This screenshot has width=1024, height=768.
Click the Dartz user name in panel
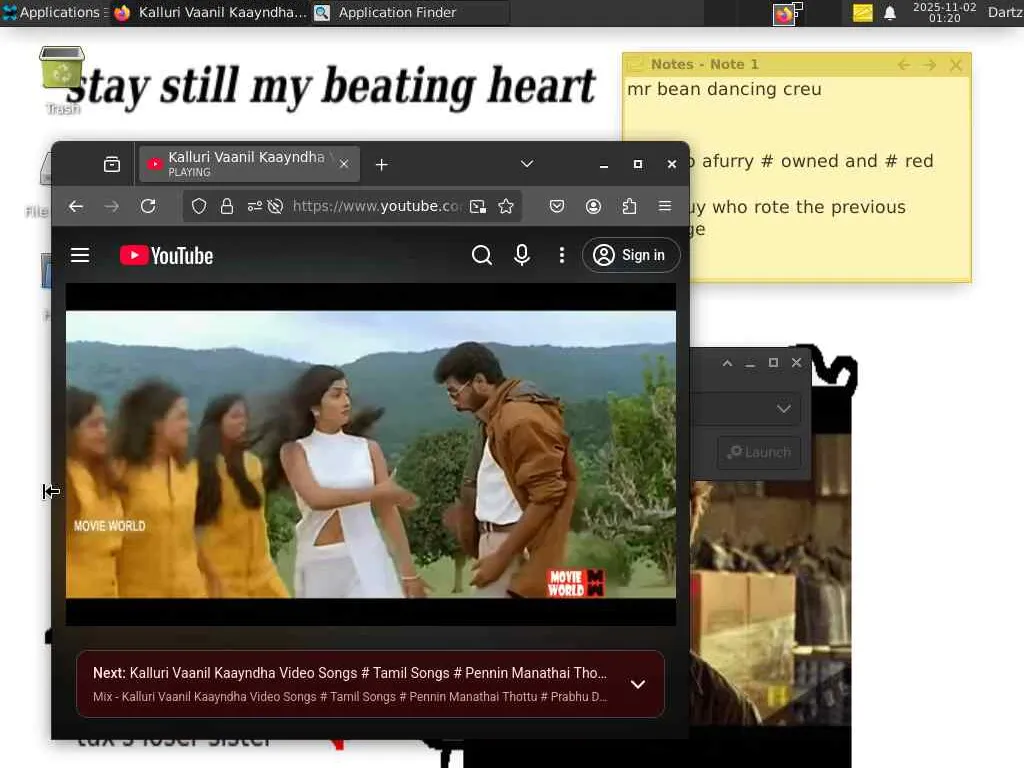pos(1005,12)
